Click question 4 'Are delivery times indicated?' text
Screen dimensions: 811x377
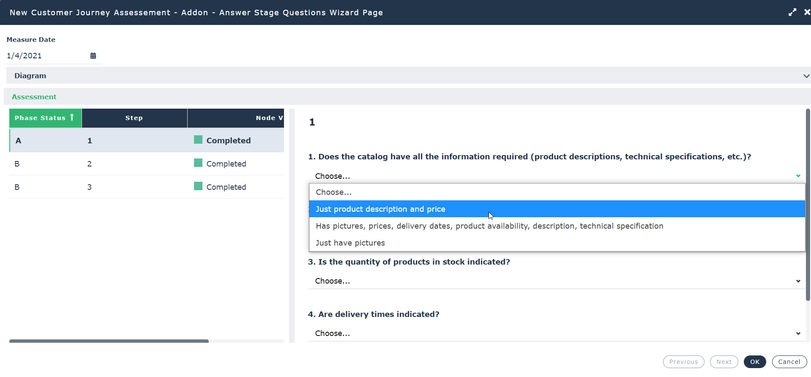[374, 314]
